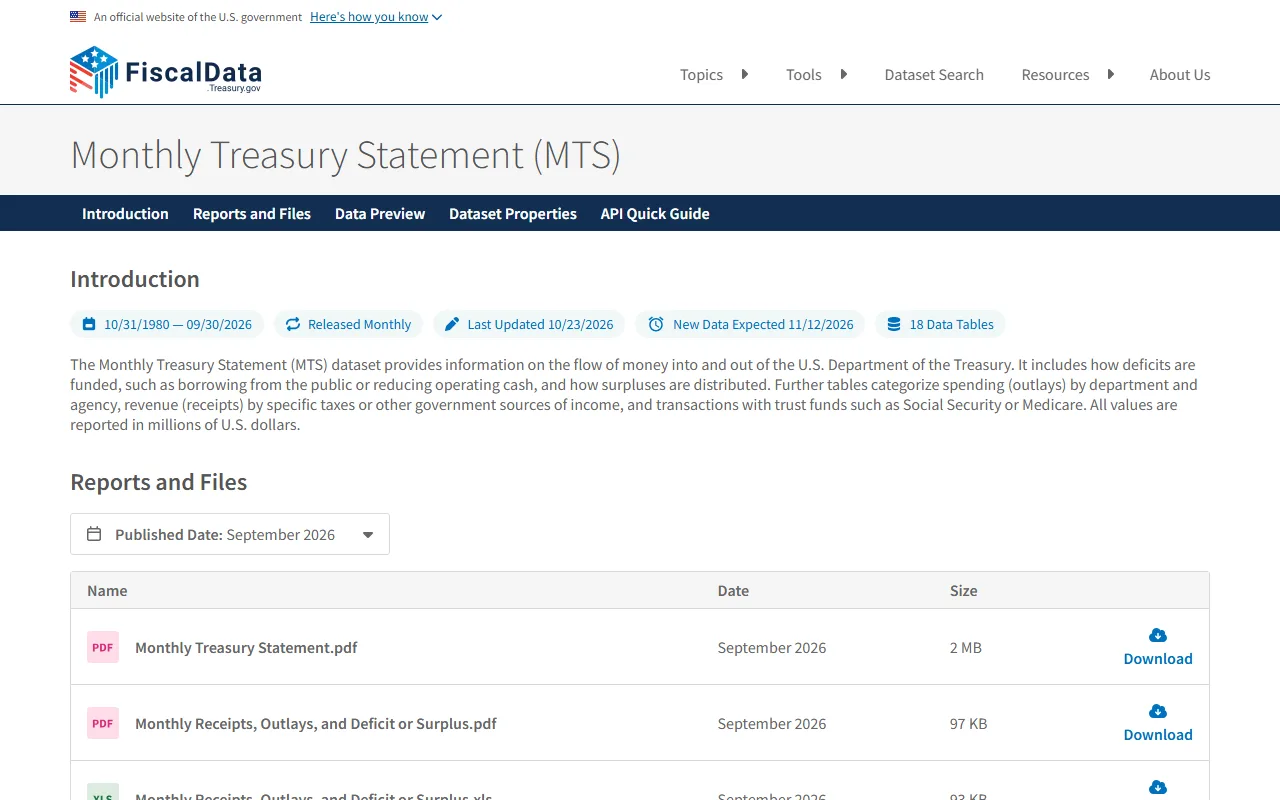1280x800 pixels.
Task: Click the Here's how you know link
Action: click(x=369, y=17)
